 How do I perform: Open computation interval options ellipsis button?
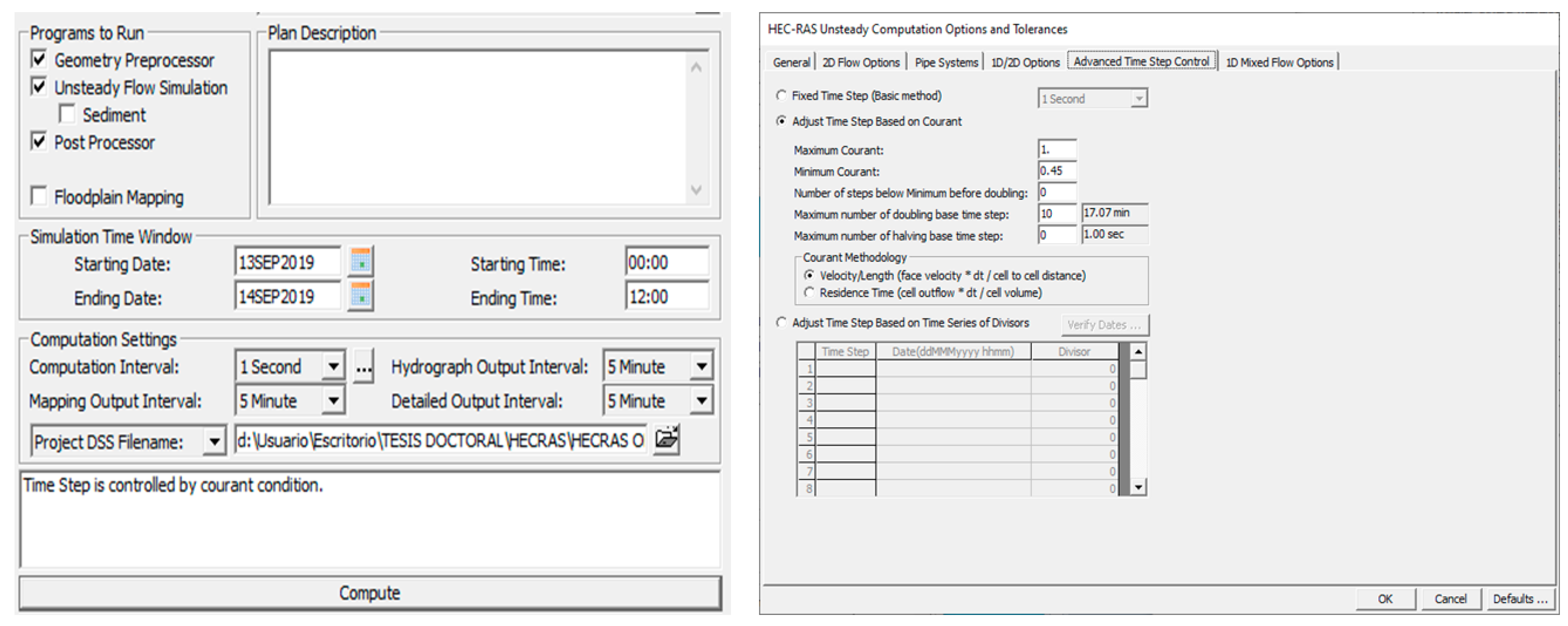click(363, 367)
